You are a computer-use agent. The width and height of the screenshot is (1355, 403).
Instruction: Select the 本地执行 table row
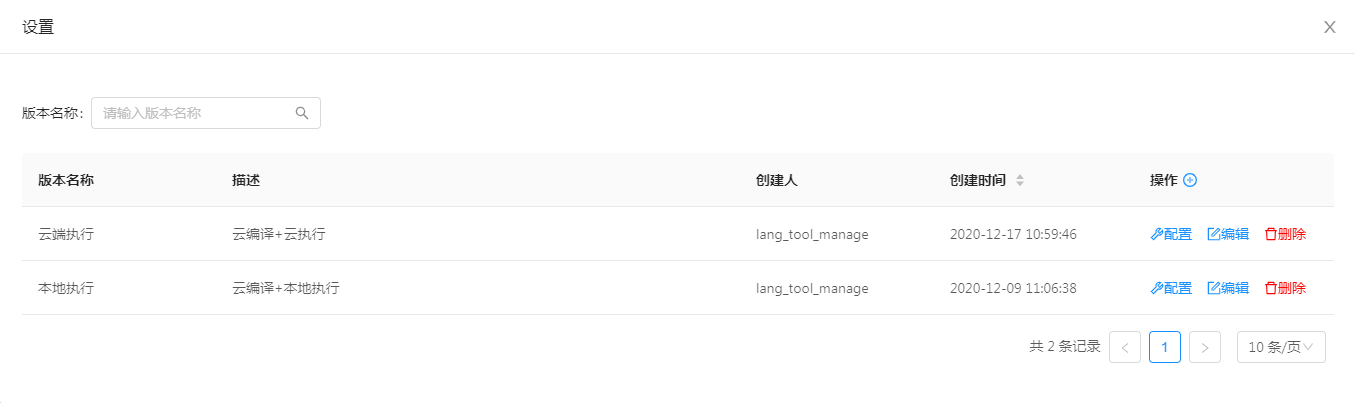(678, 288)
